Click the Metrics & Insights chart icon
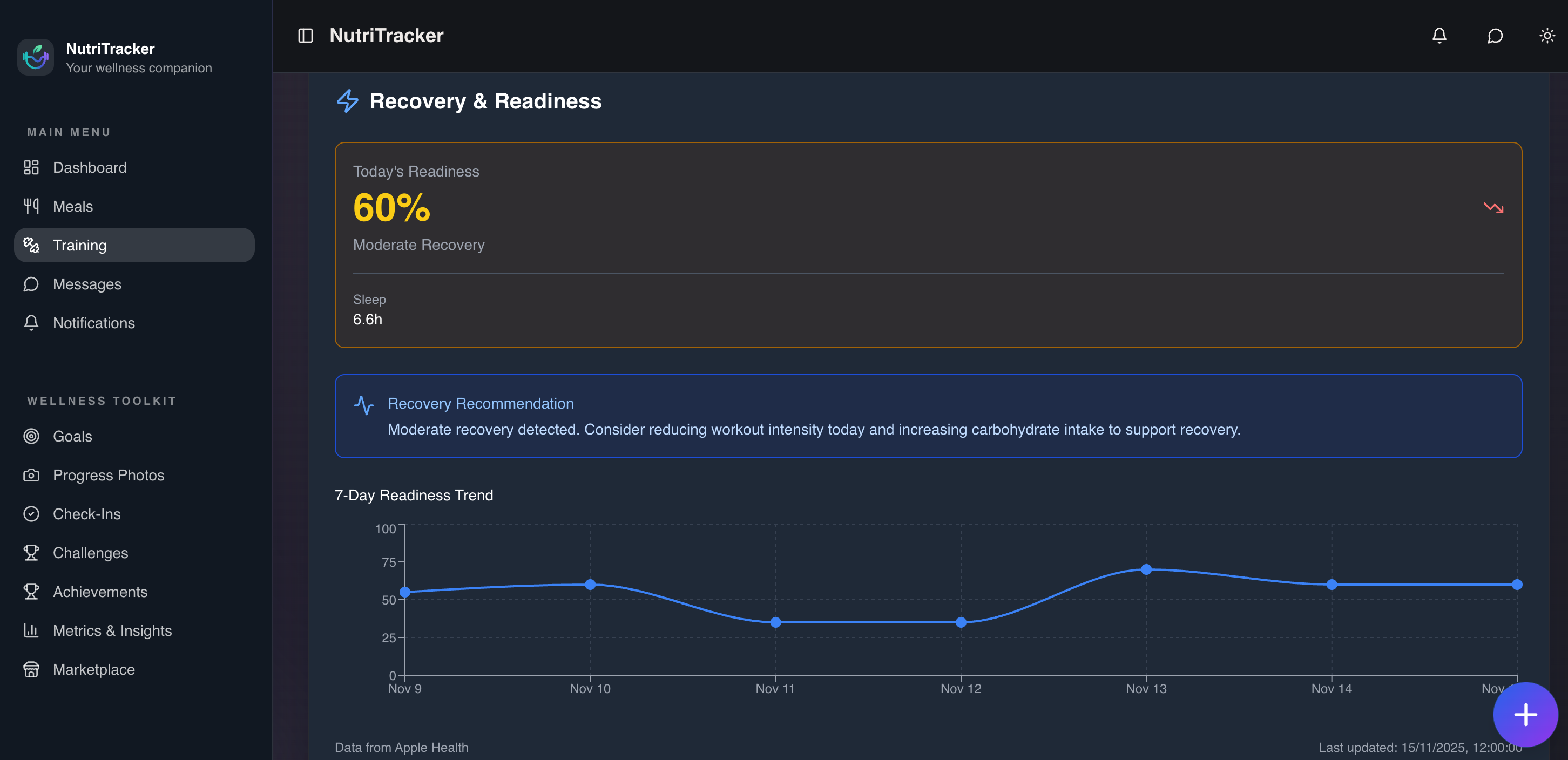This screenshot has height=760, width=1568. click(x=31, y=631)
